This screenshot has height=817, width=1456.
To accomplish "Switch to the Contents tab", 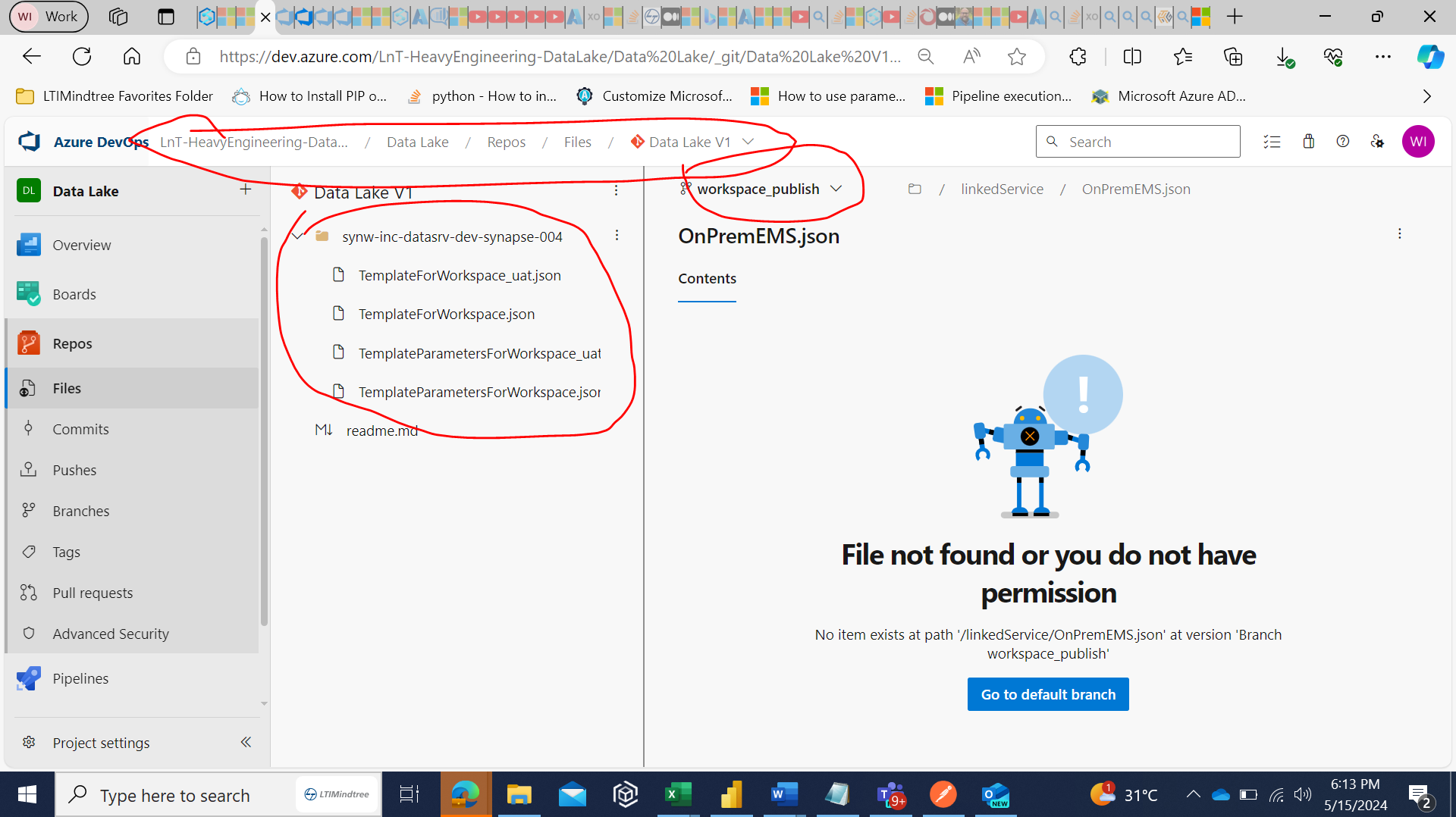I will click(706, 278).
